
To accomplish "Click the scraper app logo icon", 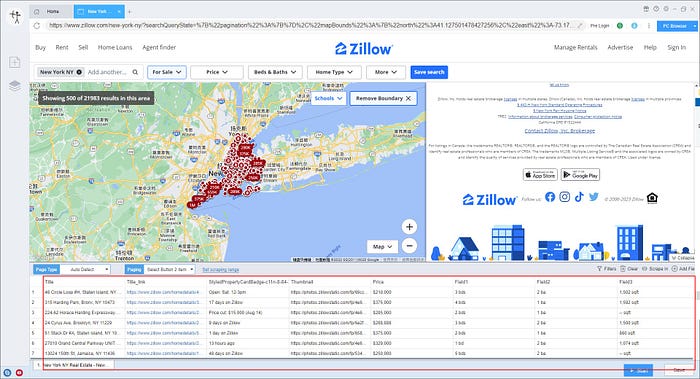I will pos(16,17).
